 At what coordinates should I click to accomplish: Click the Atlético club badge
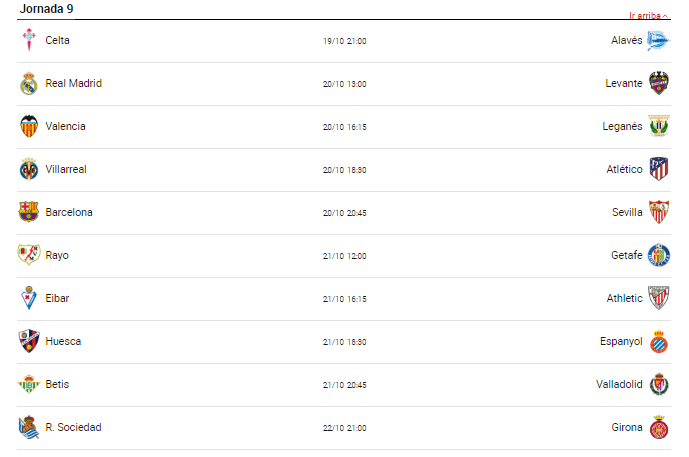coord(658,169)
